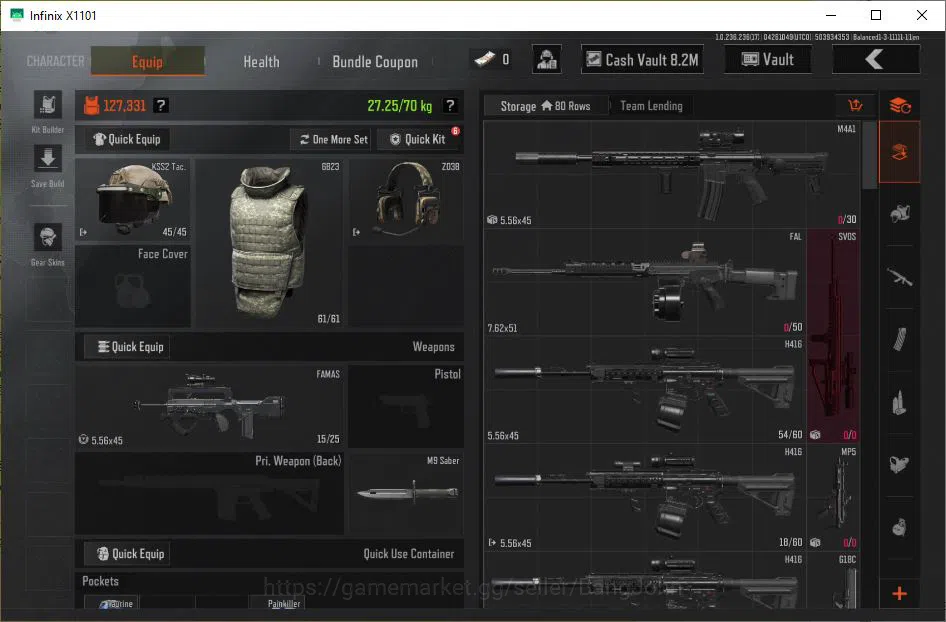The height and width of the screenshot is (622, 946).
Task: Select the MP5 in storage
Action: click(833, 498)
